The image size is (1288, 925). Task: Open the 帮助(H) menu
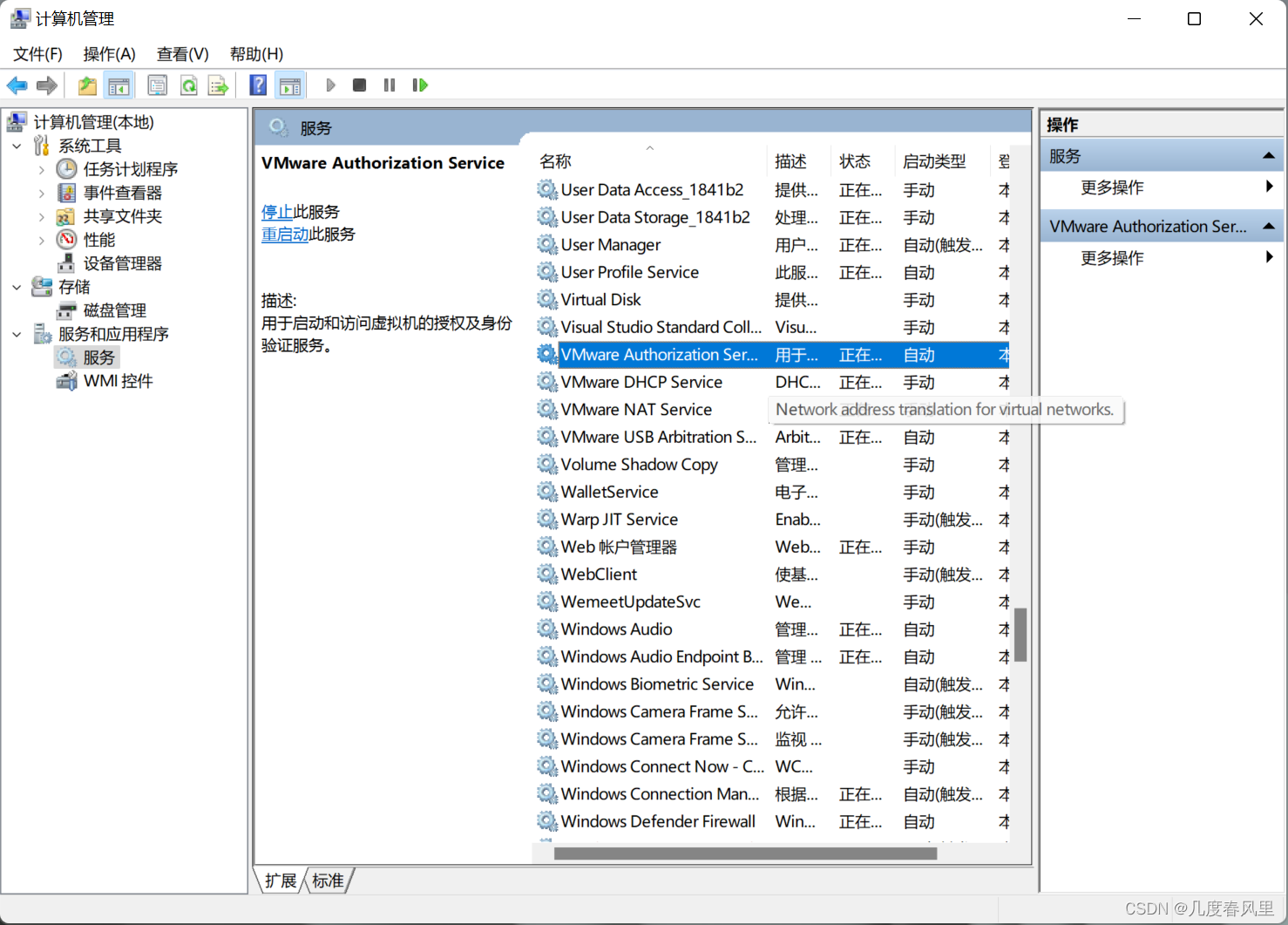tap(256, 54)
